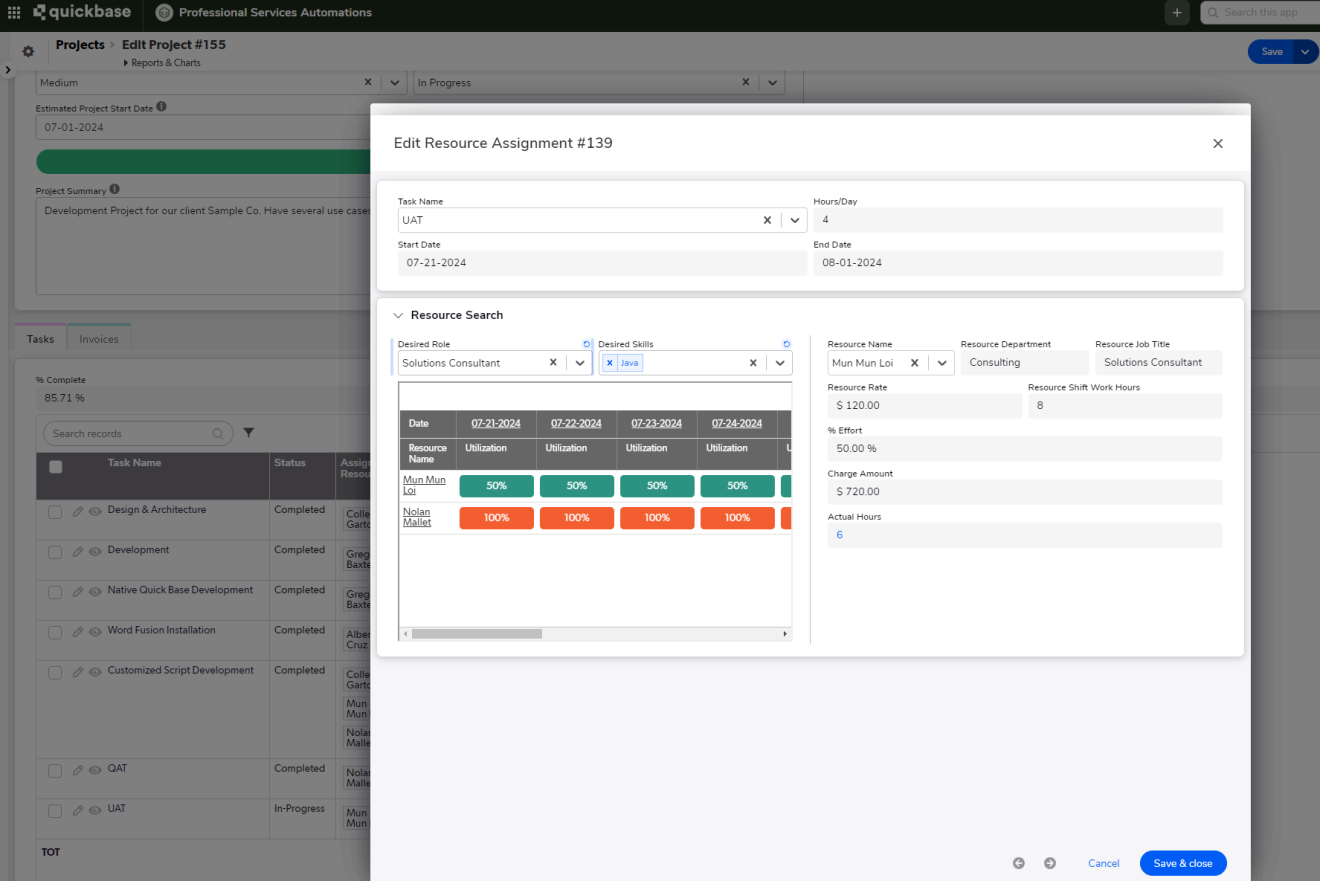View the QAT task eye icon

point(95,770)
